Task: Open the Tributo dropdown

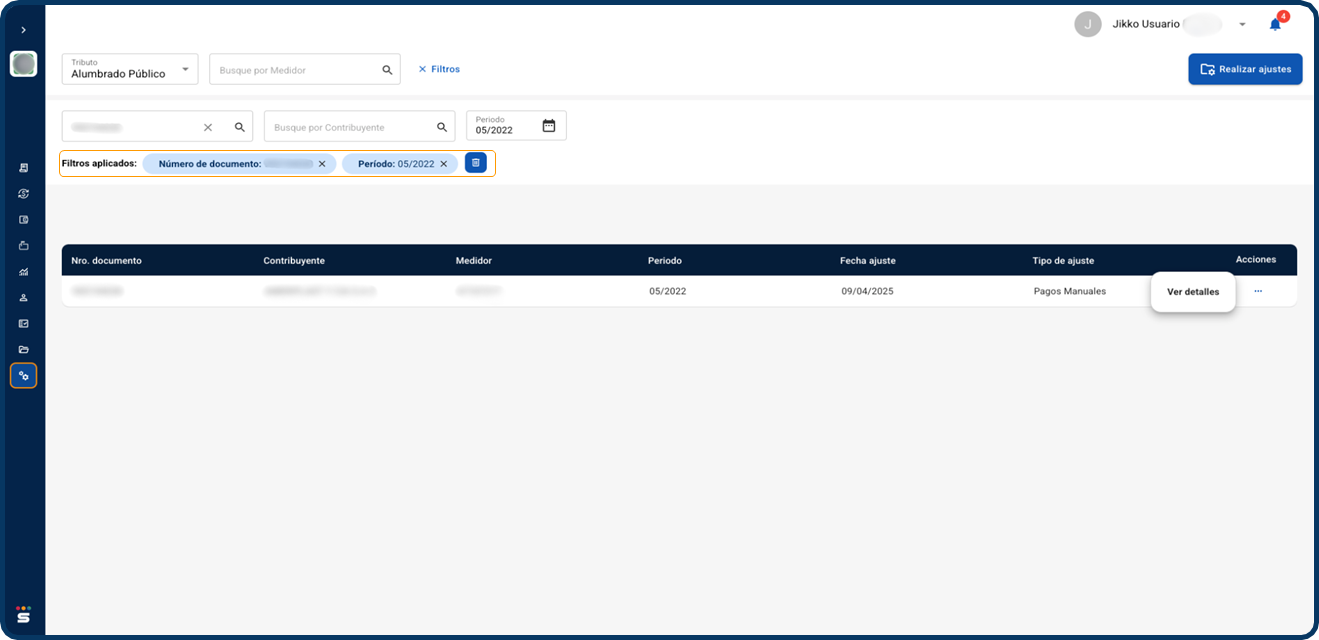Action: point(130,69)
